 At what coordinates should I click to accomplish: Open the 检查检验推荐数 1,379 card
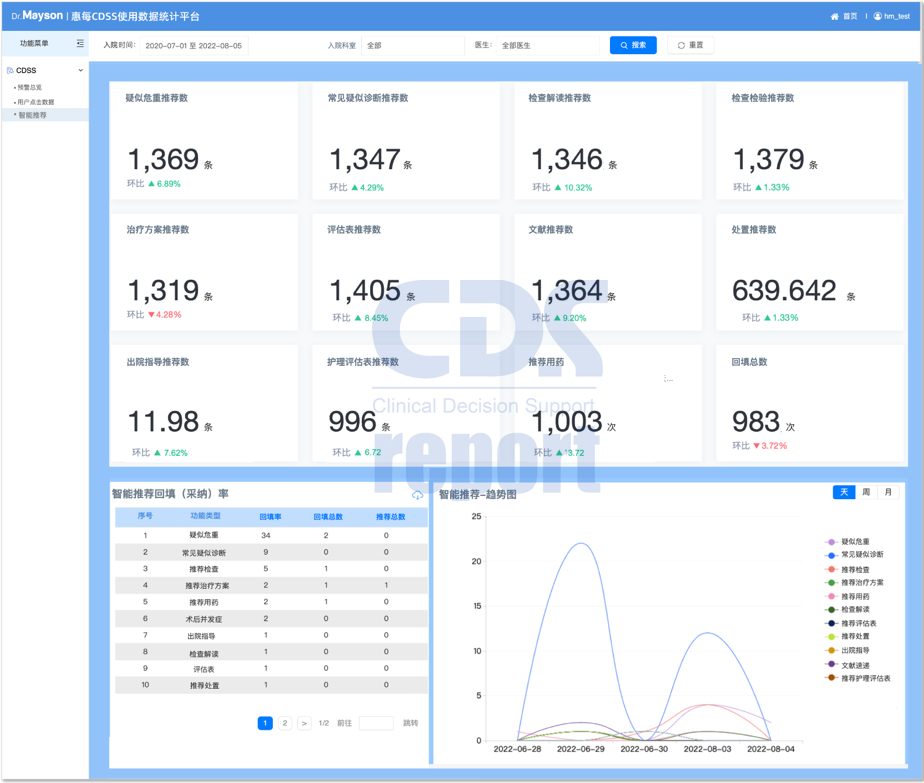(810, 140)
